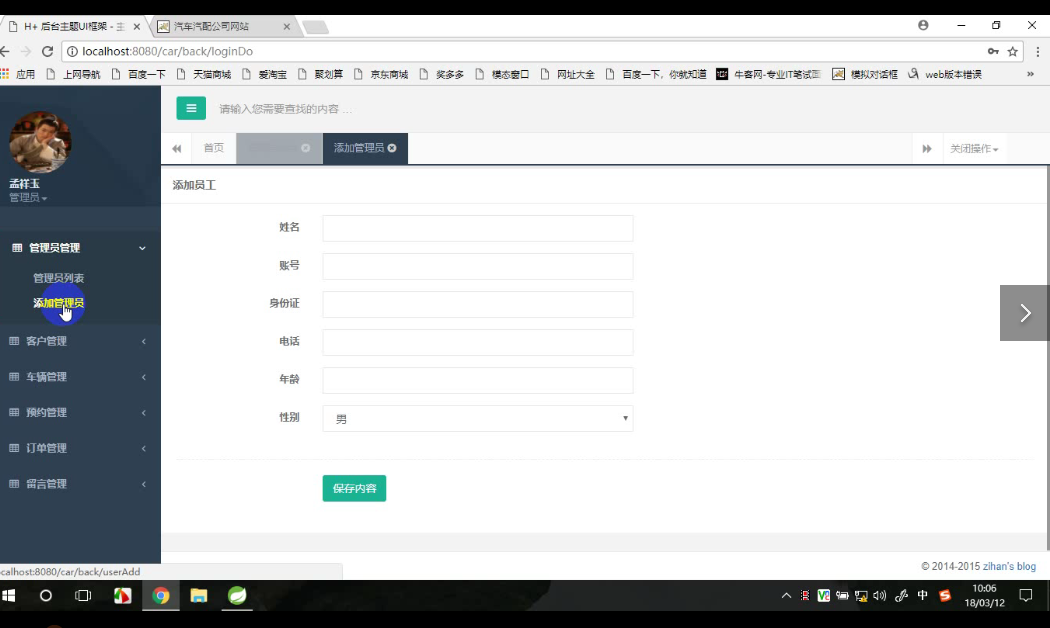Toggle the green hamburger menu button
Viewport: 1050px width, 628px height.
pos(191,108)
